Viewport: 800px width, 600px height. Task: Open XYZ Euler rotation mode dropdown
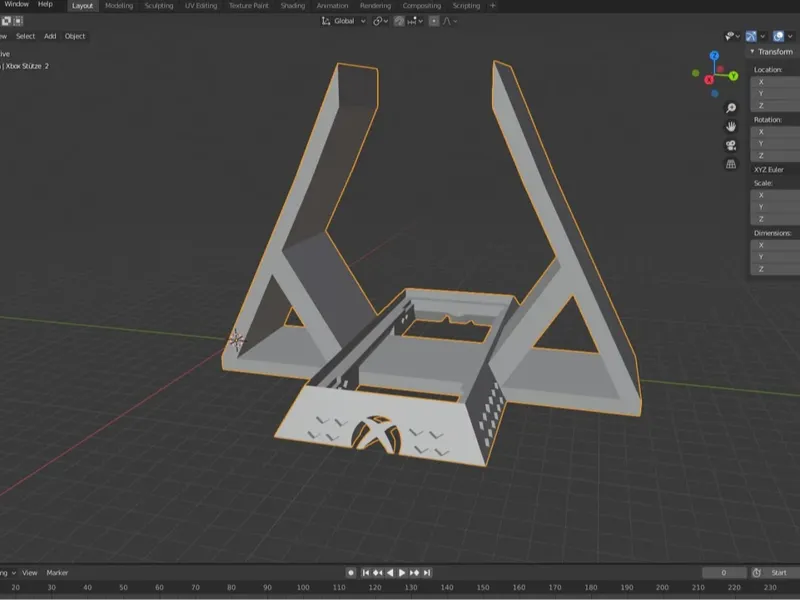(x=775, y=169)
